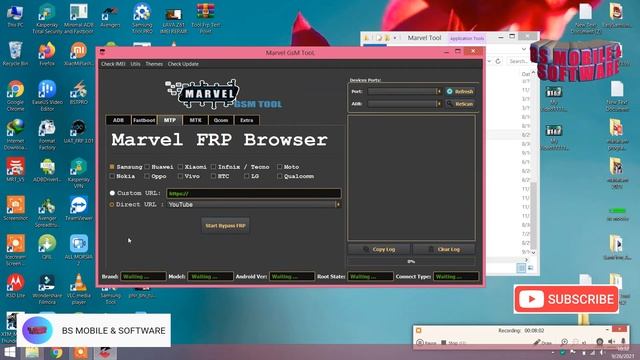Expand address history dropdown in Marvel Tool explorer

[489, 61]
